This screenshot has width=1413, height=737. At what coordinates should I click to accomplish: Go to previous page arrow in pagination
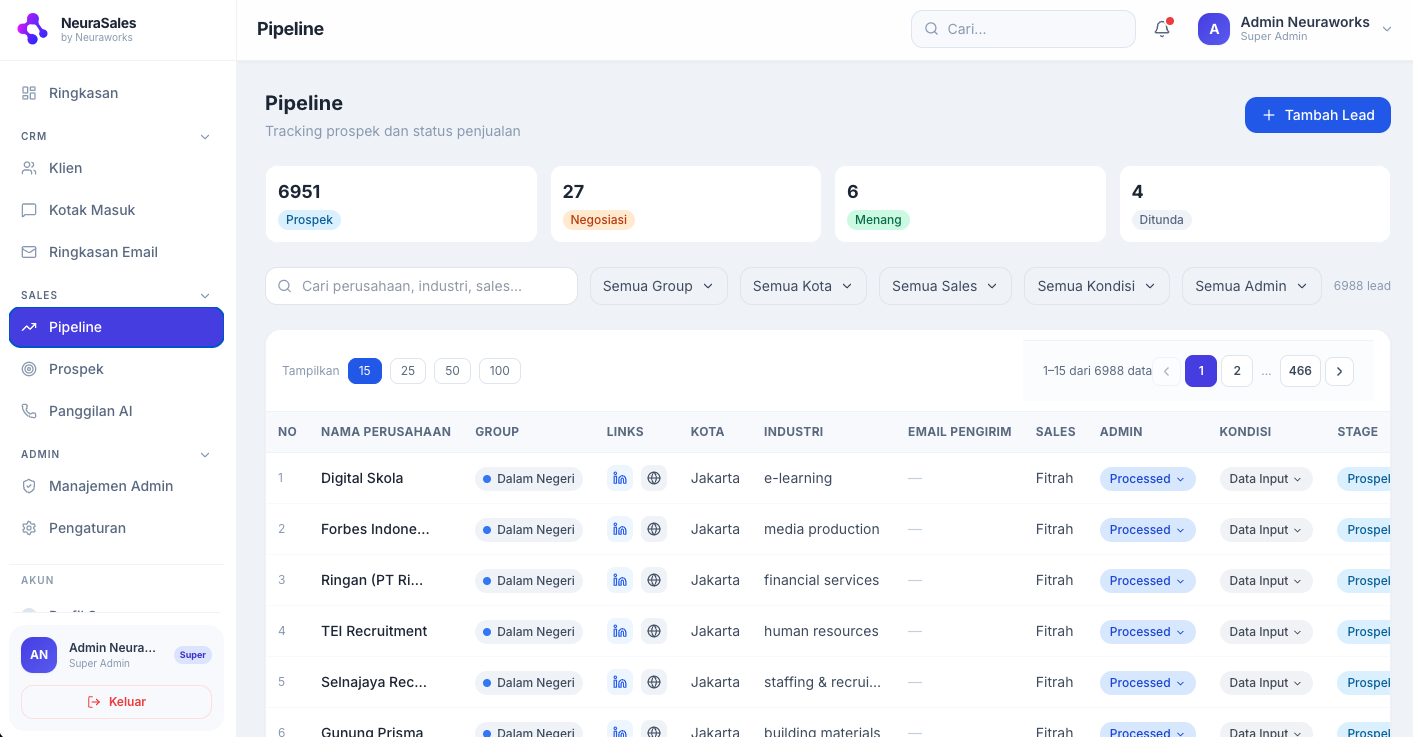pos(1166,371)
